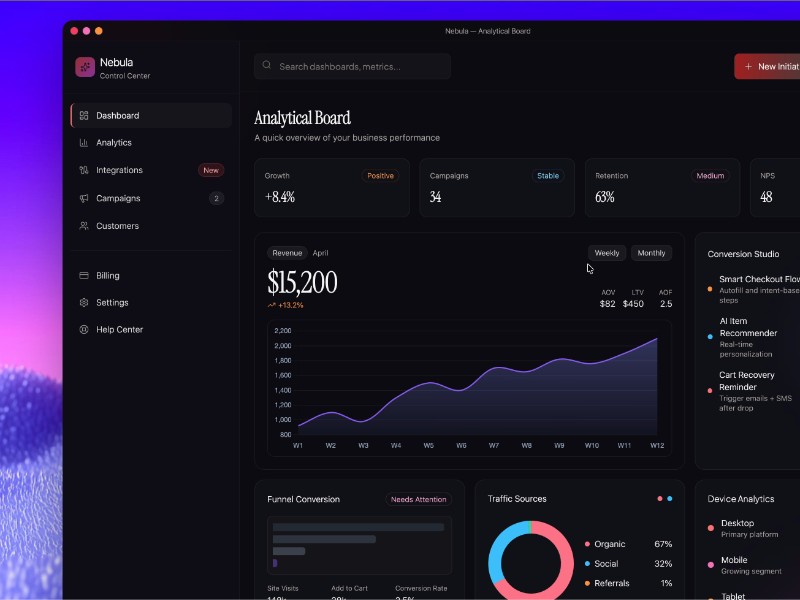
Task: Switch revenue view to Weekly
Action: click(606, 253)
